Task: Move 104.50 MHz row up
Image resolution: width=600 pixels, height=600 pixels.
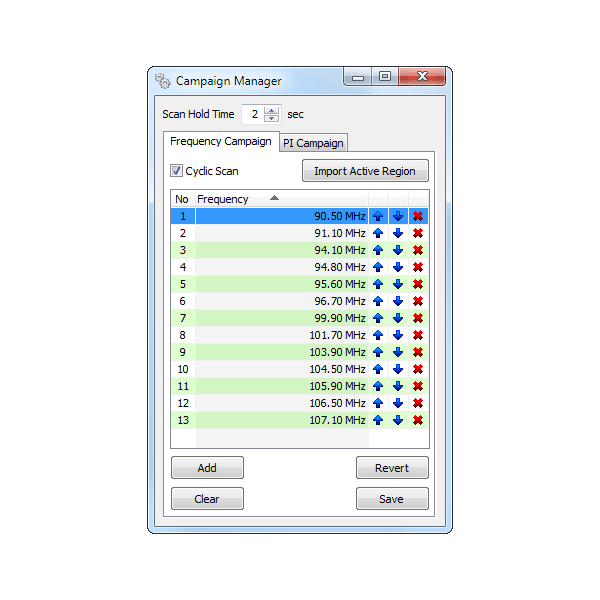Action: [x=378, y=369]
